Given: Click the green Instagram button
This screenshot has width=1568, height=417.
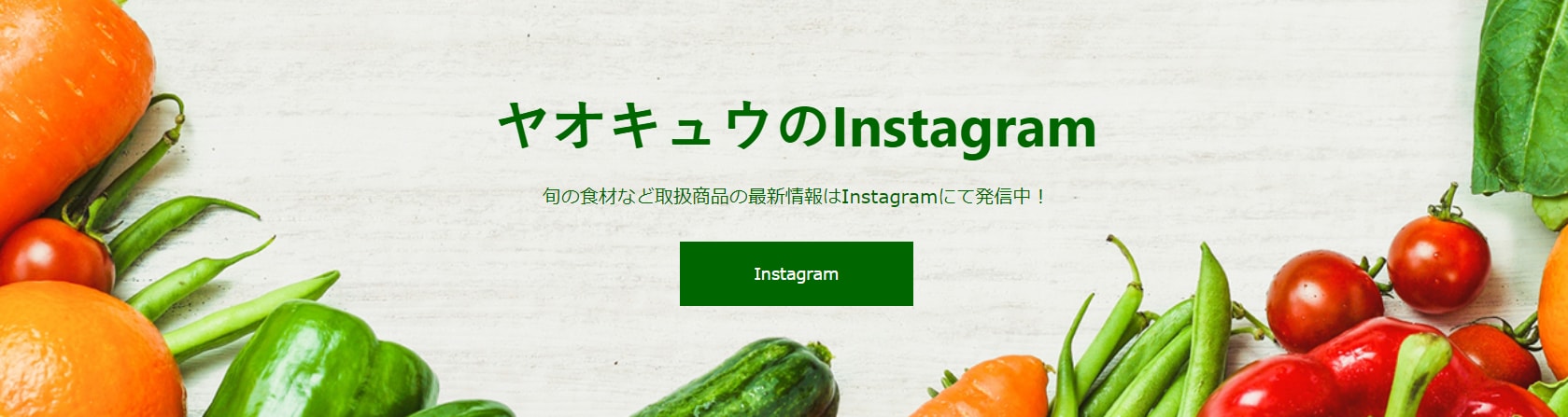Looking at the screenshot, I should point(796,273).
